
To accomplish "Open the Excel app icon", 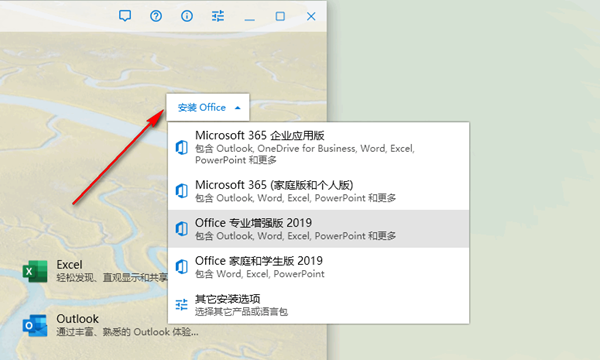I will [35, 271].
